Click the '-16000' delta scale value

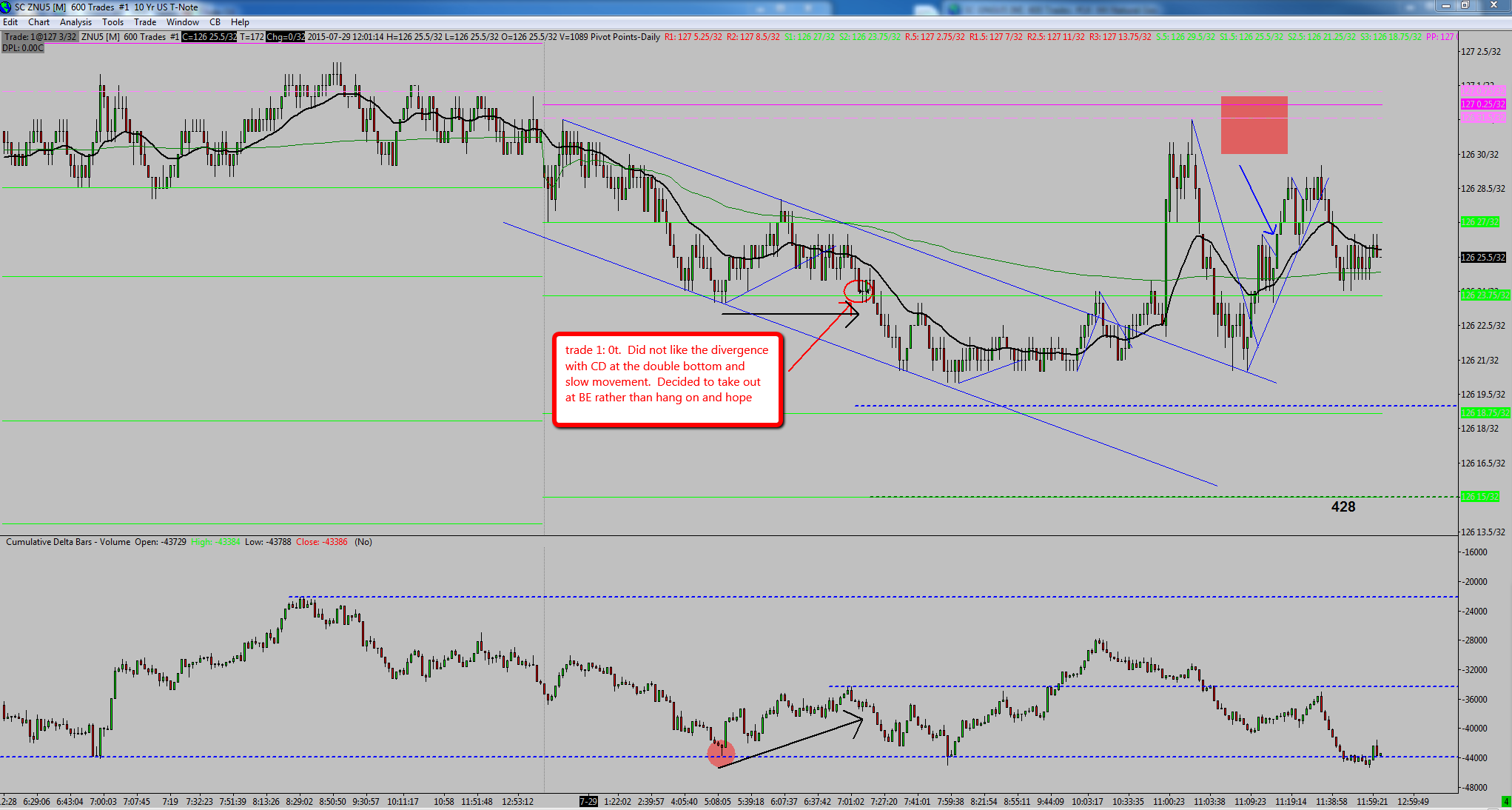pos(1474,552)
